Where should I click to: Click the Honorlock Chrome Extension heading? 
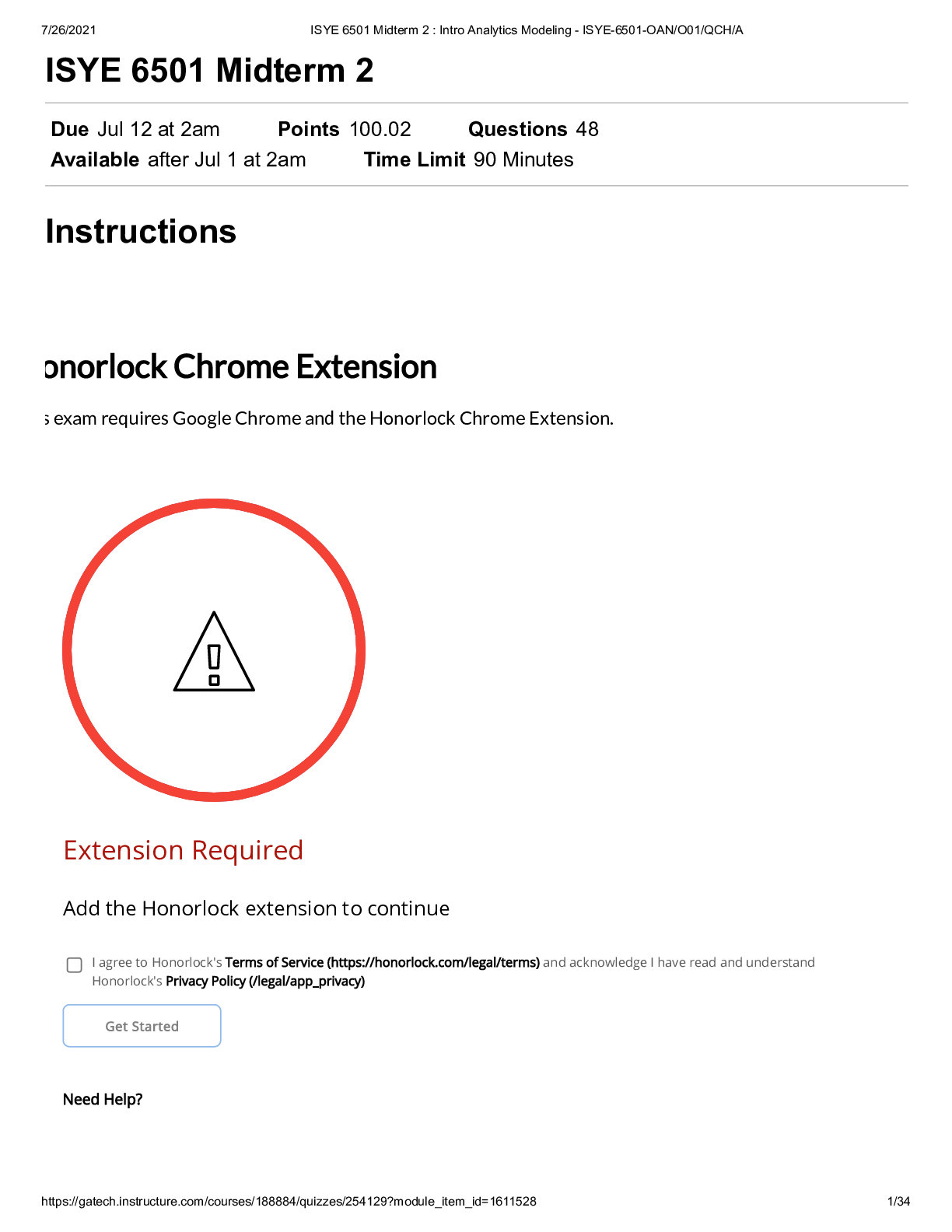tap(241, 367)
